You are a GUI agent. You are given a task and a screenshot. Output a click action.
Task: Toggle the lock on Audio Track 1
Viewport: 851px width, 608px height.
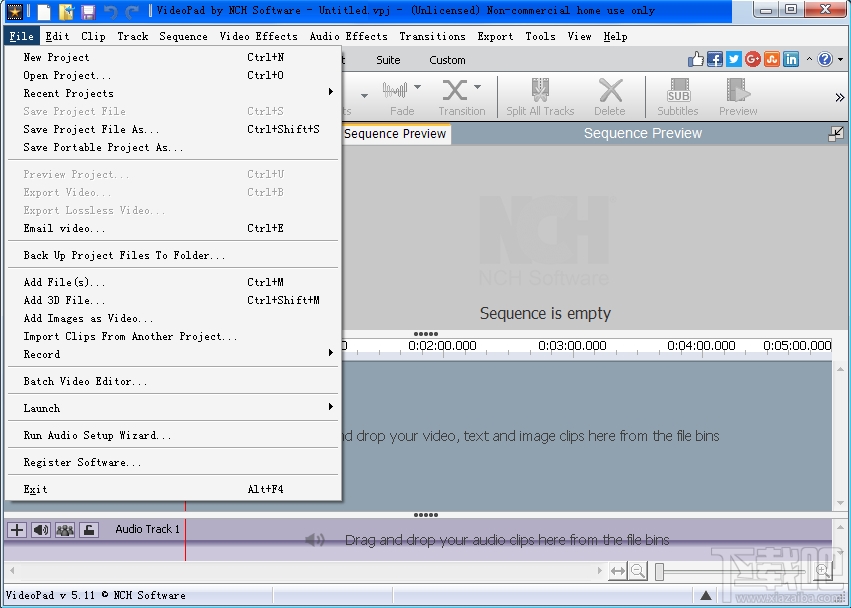point(89,529)
